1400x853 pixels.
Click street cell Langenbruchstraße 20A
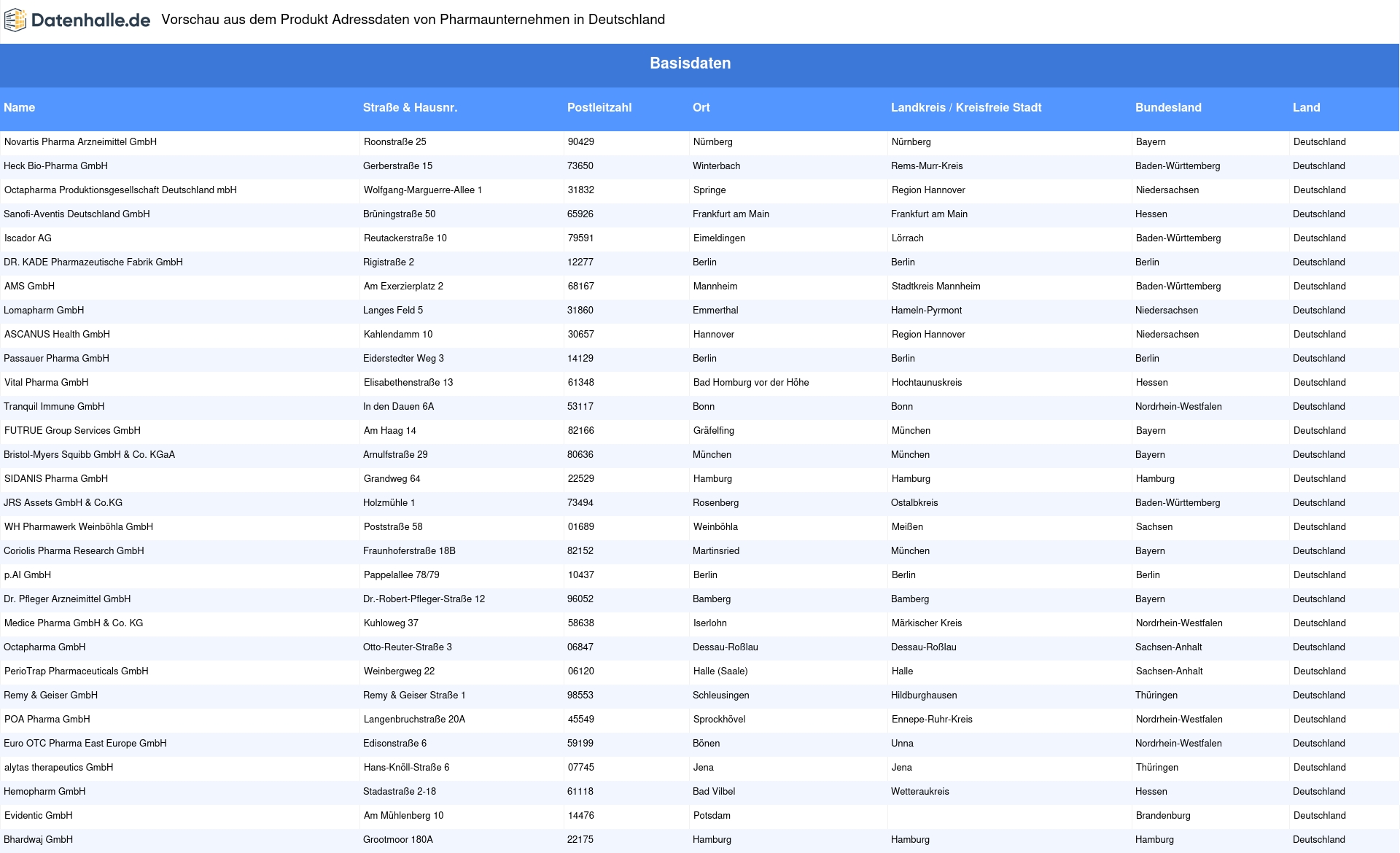414,720
